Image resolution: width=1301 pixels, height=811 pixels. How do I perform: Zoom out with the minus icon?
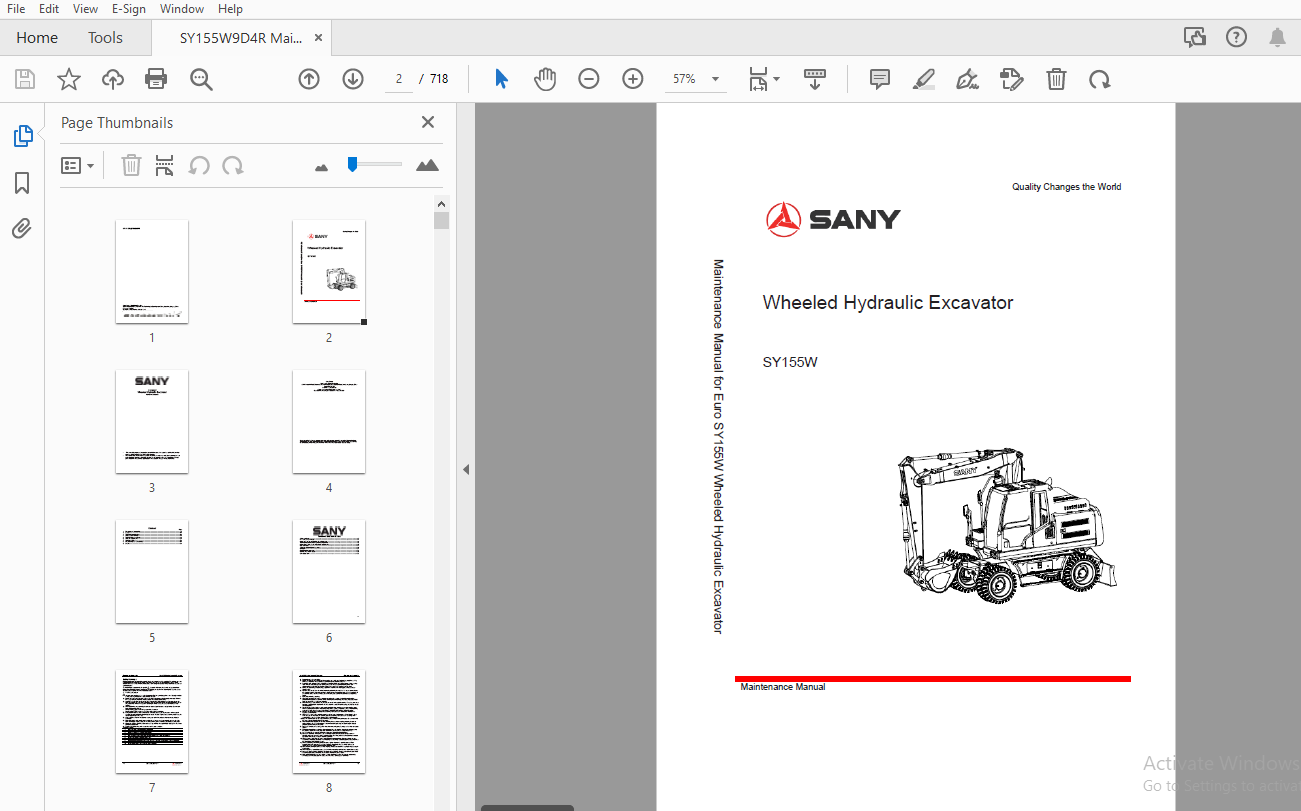[589, 79]
